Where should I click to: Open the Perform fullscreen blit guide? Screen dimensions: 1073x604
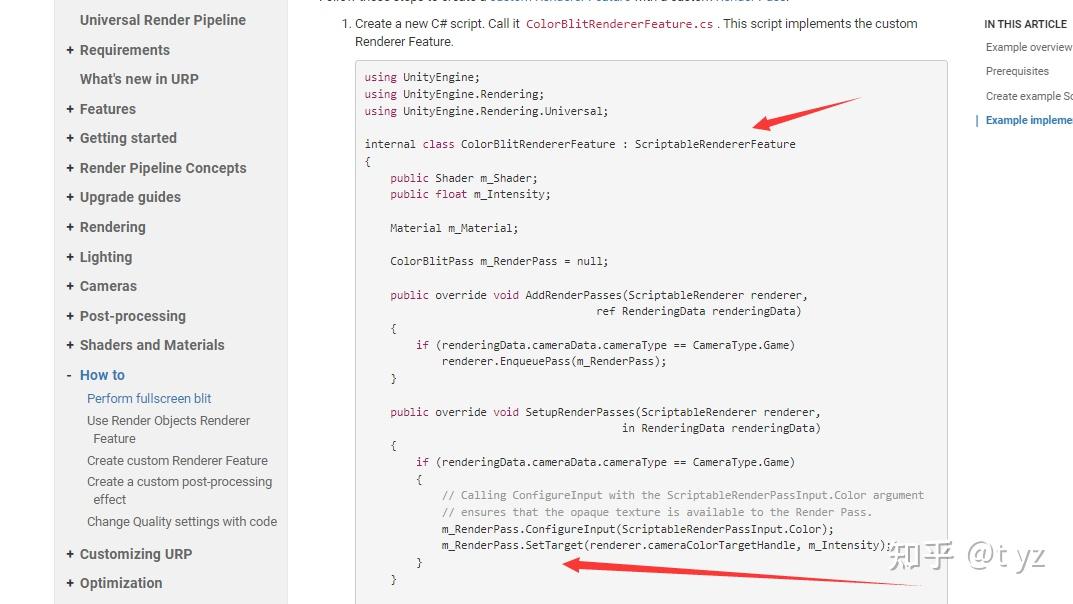click(x=149, y=398)
